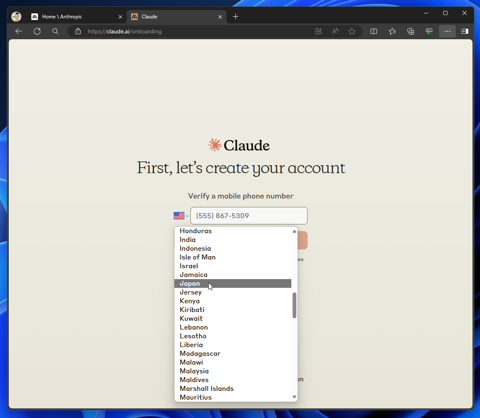Click the phone number input field

(249, 216)
